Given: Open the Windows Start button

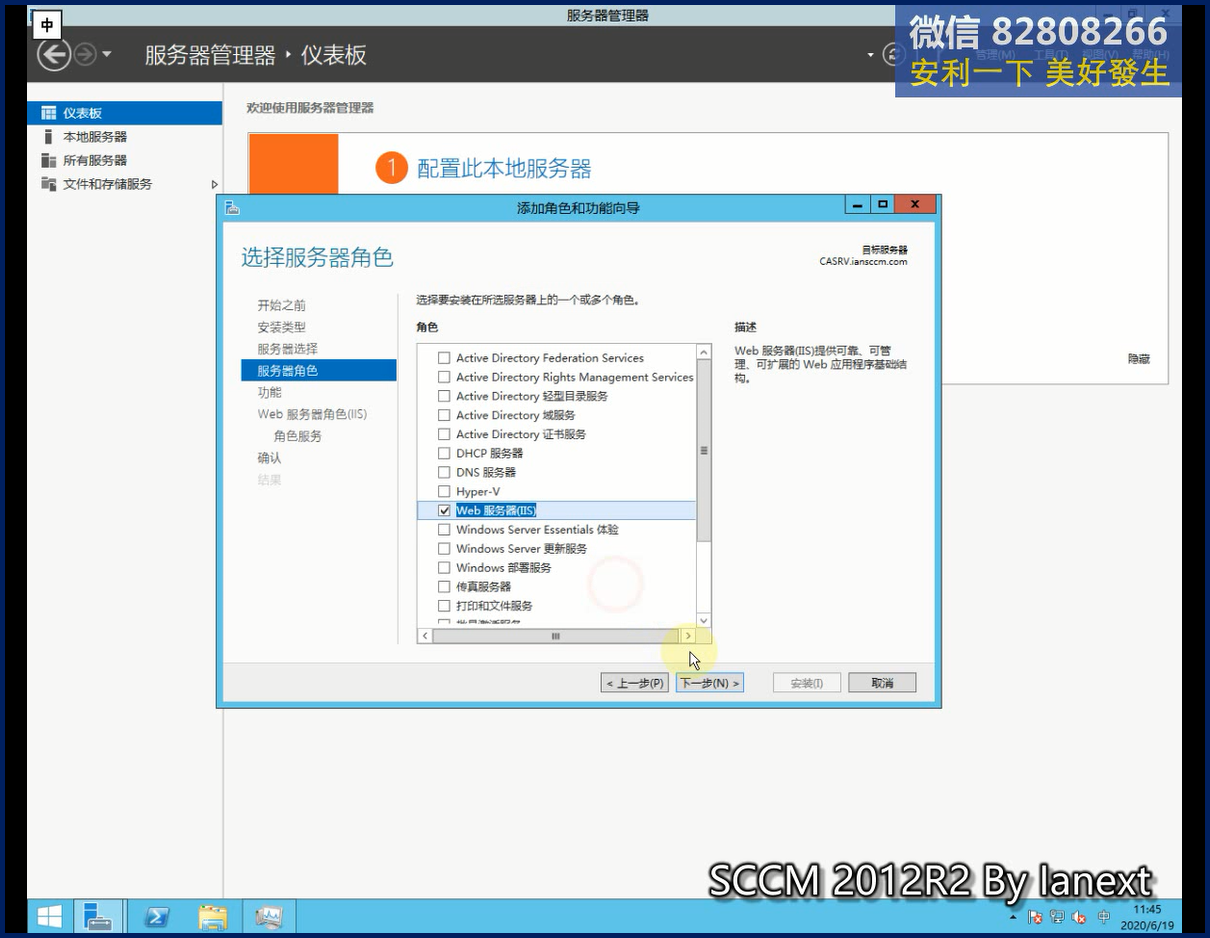Looking at the screenshot, I should click(49, 916).
